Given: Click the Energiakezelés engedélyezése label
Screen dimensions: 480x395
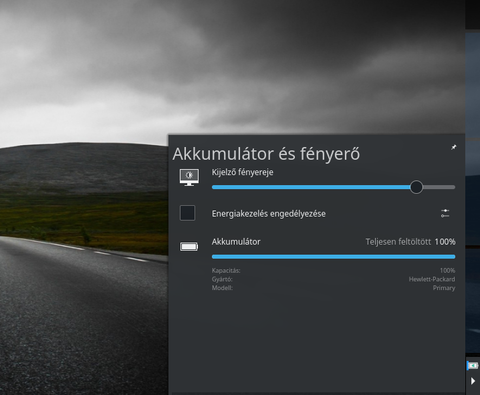Looking at the screenshot, I should point(269,214).
